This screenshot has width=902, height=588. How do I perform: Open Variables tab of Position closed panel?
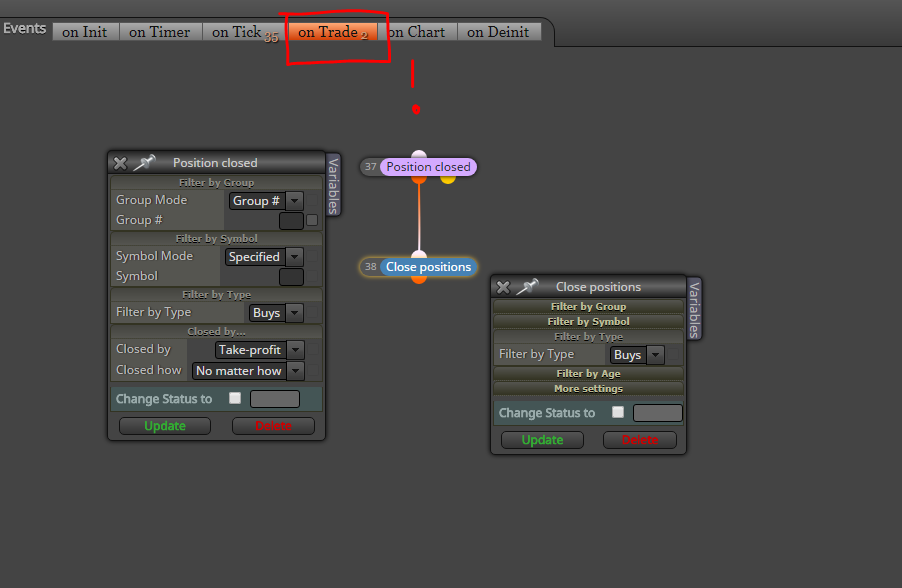333,185
